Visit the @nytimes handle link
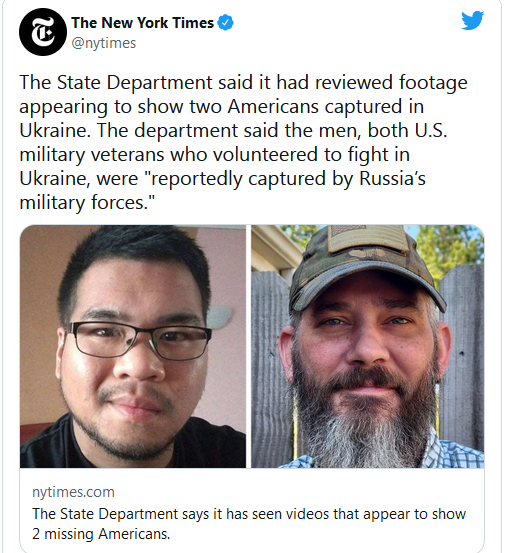This screenshot has height=553, width=522. [x=104, y=43]
